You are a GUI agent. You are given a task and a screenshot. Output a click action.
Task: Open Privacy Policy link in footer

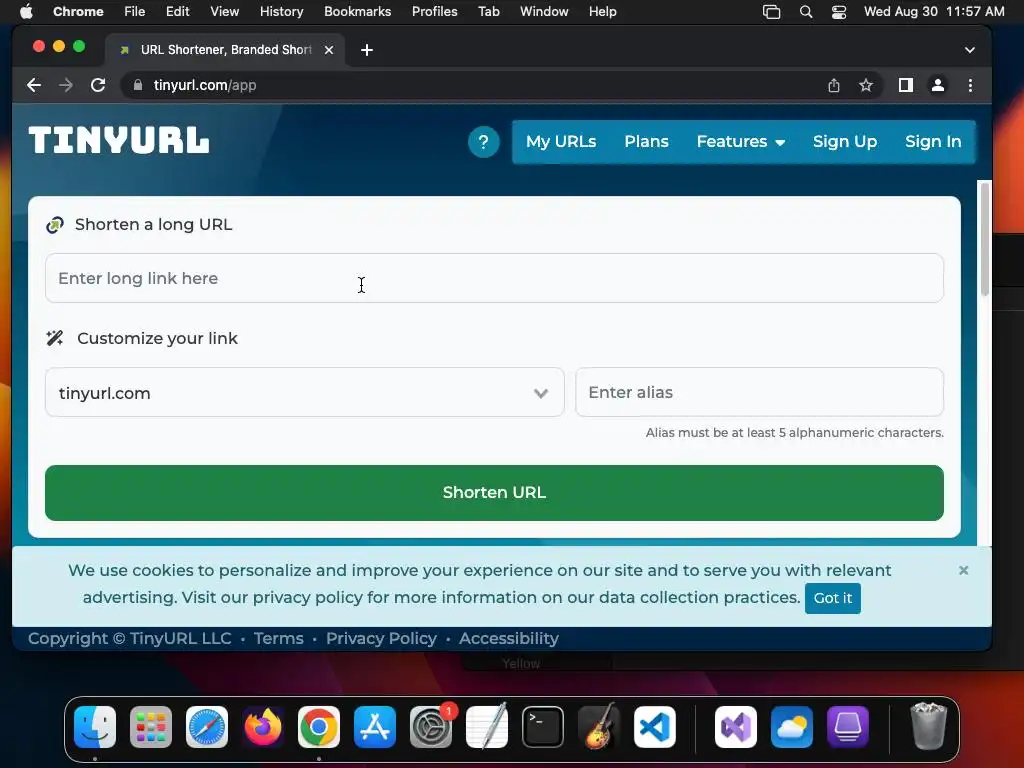(381, 638)
